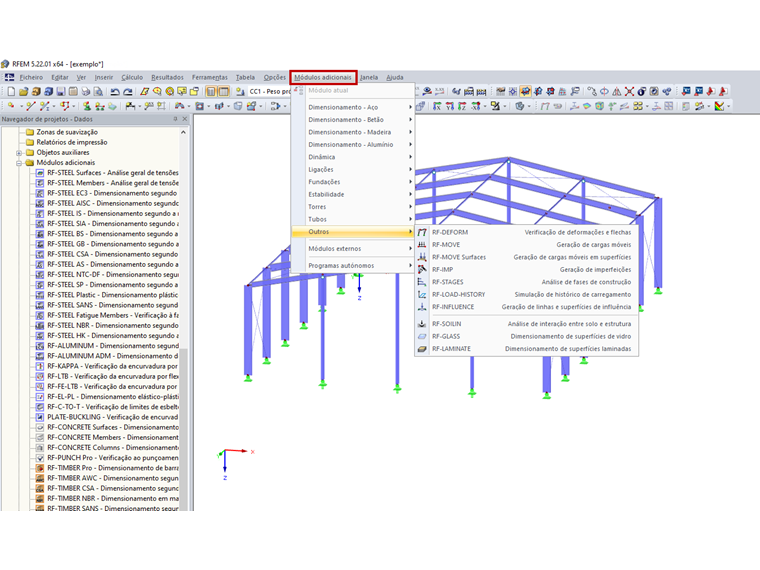Create a new model with the blank page icon

[11, 91]
